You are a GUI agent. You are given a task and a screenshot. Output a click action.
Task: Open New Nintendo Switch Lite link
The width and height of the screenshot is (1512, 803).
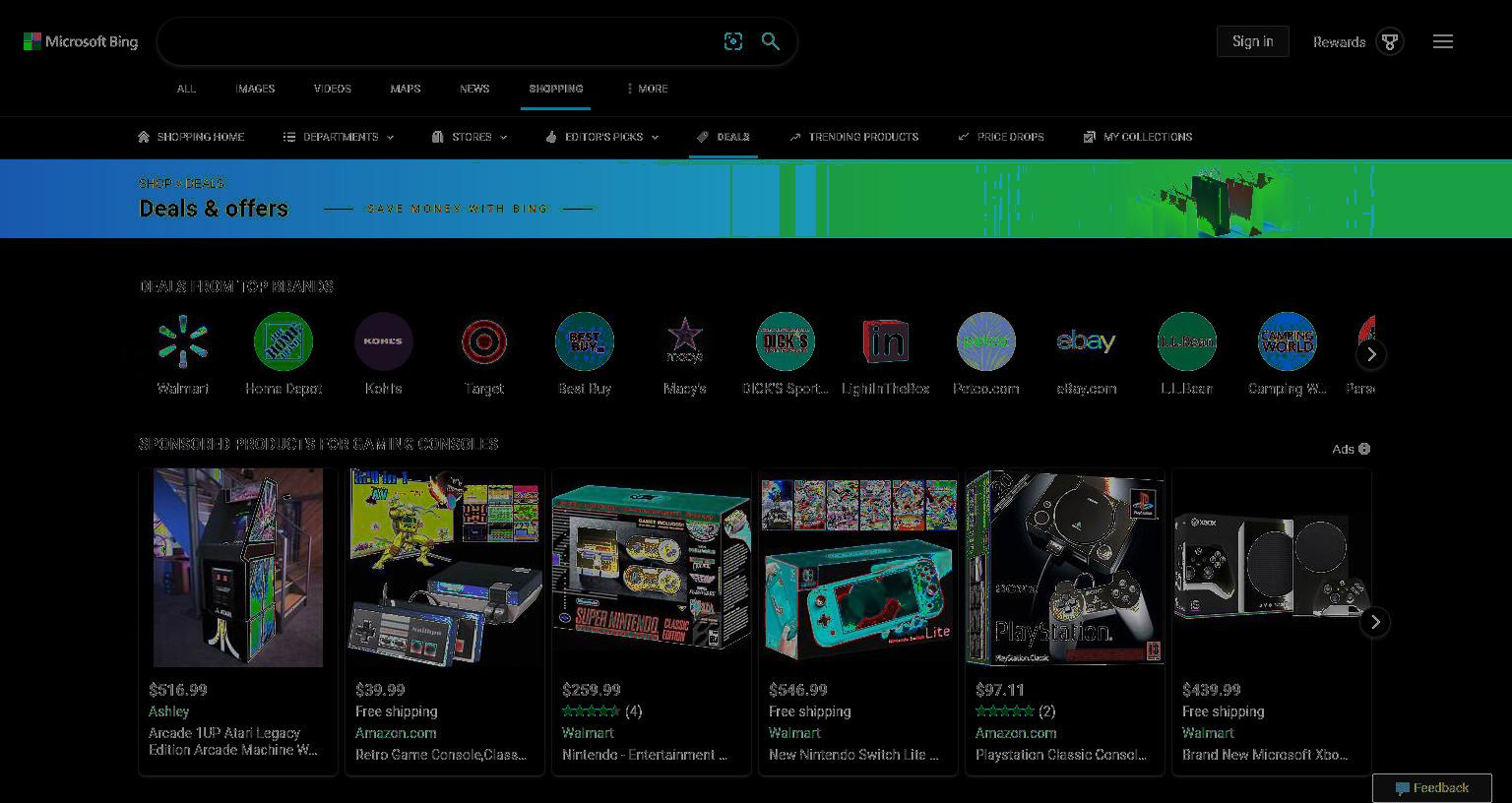coord(853,755)
